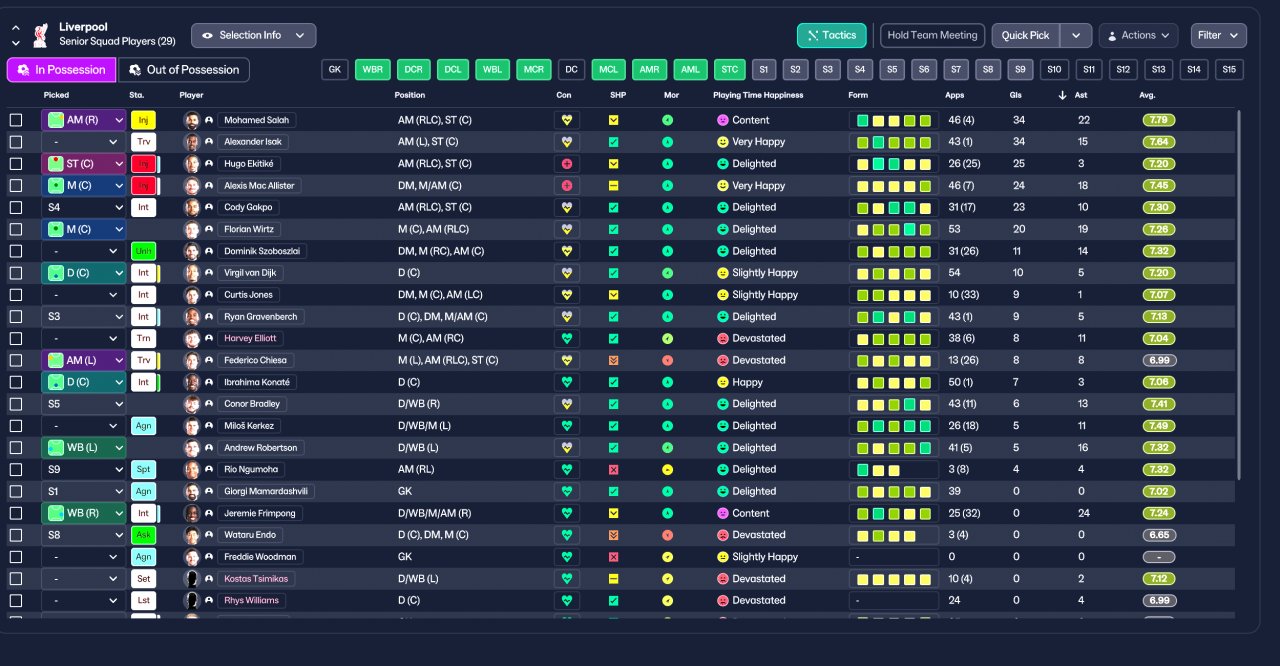Click Wataru Endo's Ask status badge
1280x666 pixels.
[x=144, y=535]
